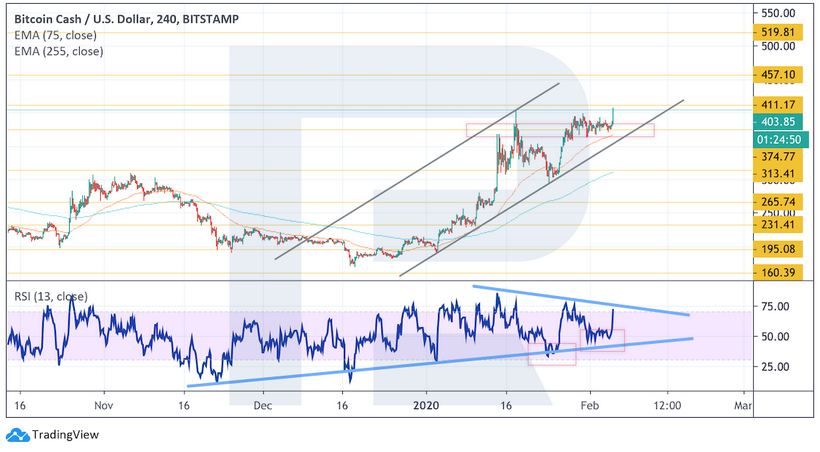
Task: Click the RSI 25.00 axis value
Action: tap(775, 367)
